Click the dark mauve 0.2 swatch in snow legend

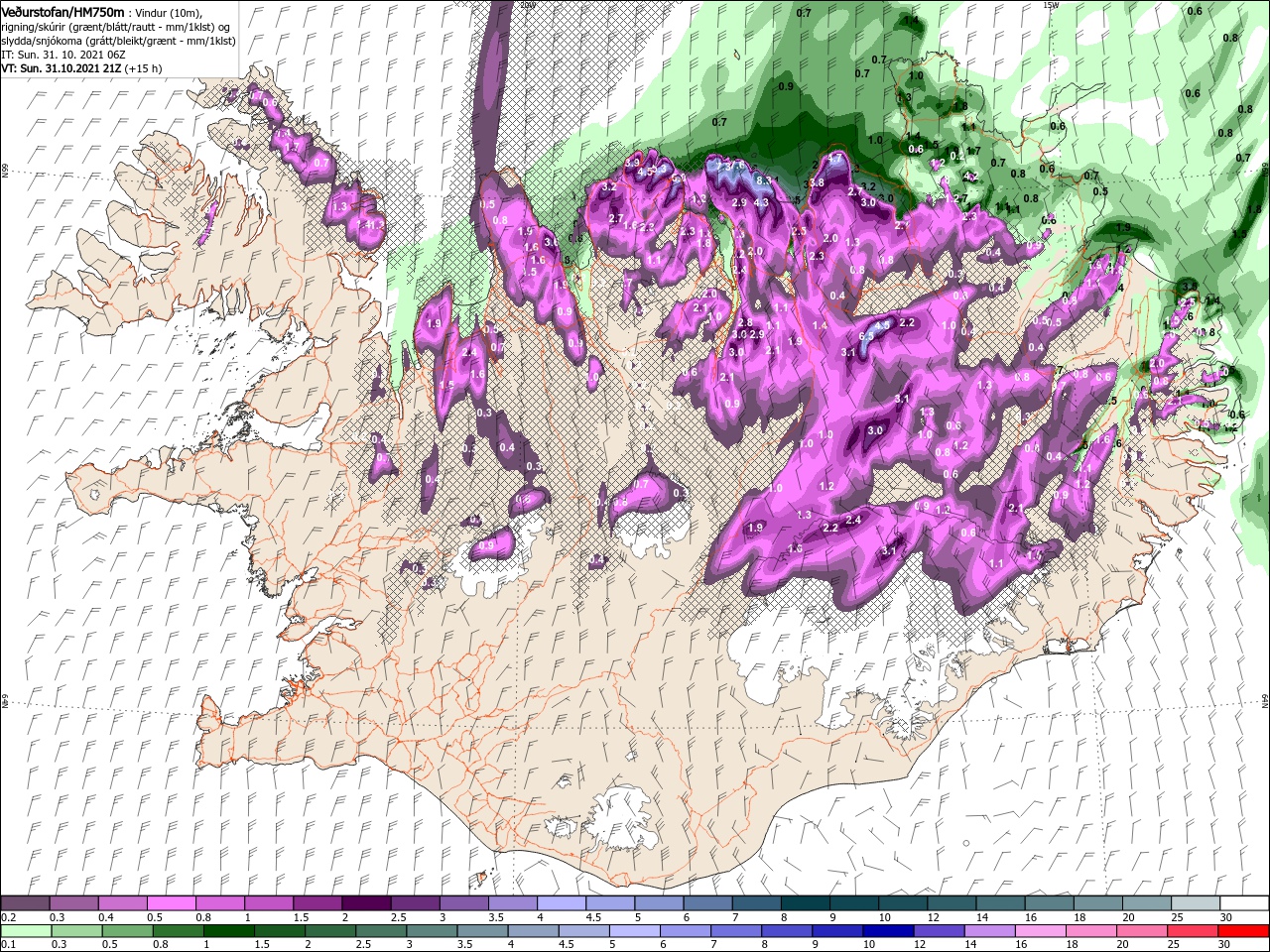pyautogui.click(x=26, y=902)
